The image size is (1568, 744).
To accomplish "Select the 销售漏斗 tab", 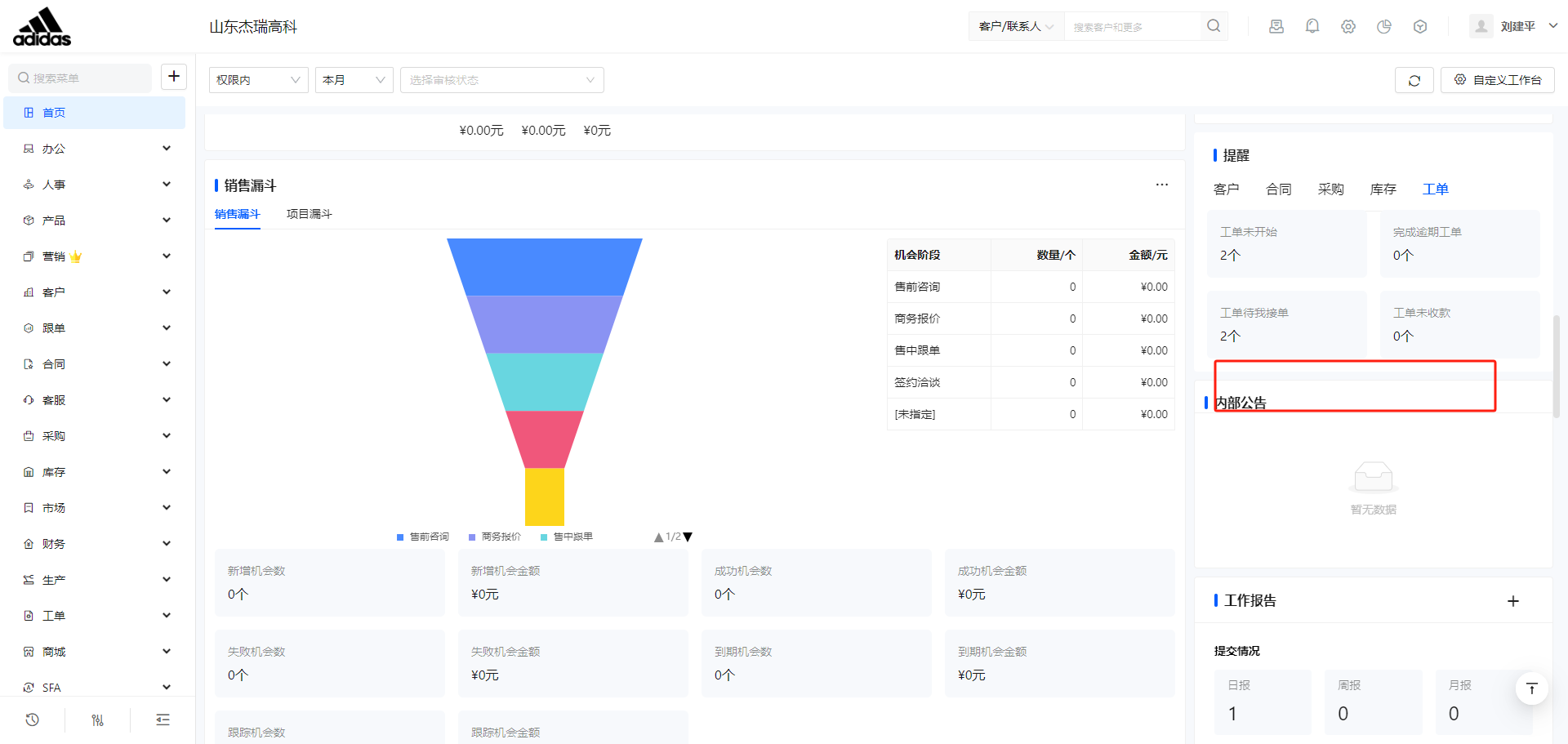I will (238, 214).
